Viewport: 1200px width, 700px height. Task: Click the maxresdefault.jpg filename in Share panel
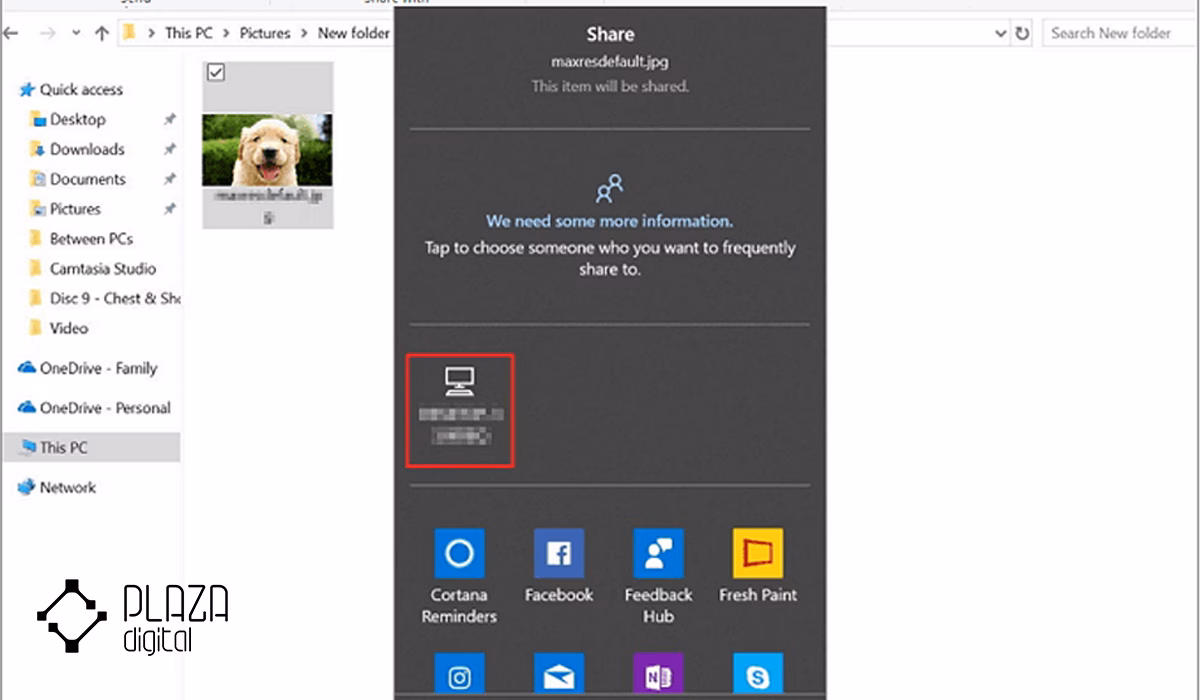609,62
